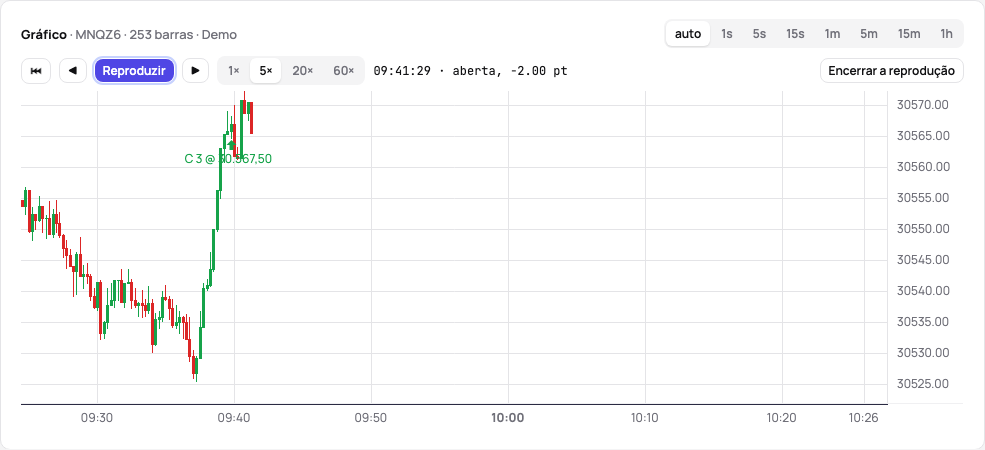Click the 30565.00 price axis label

pyautogui.click(x=923, y=136)
